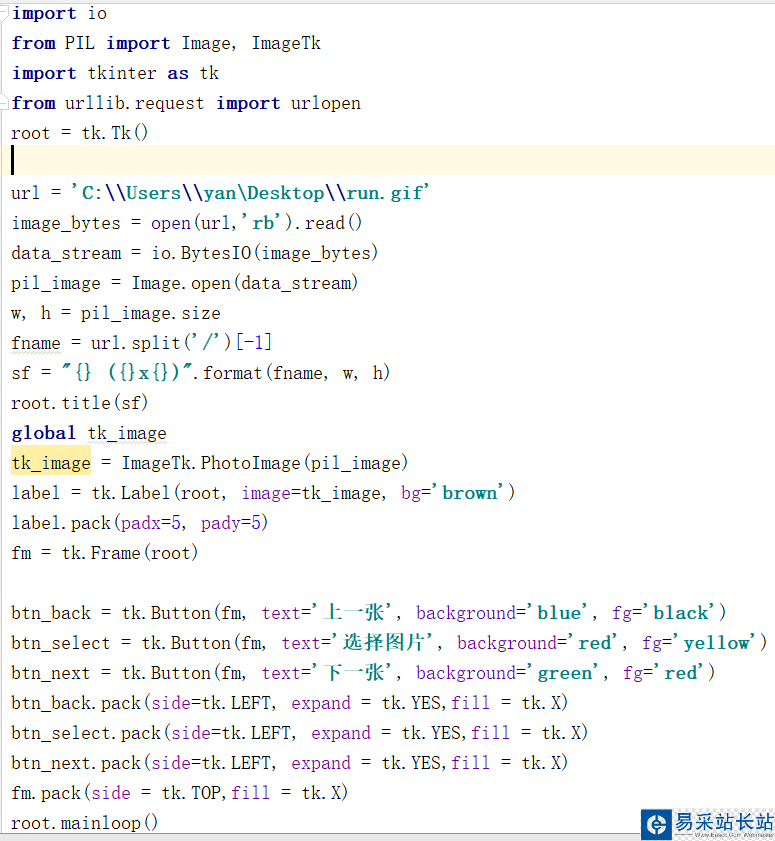Click the yellow-highlighted 'tk_image' variable
Screen dimensions: 775x841
pyautogui.click(x=51, y=462)
